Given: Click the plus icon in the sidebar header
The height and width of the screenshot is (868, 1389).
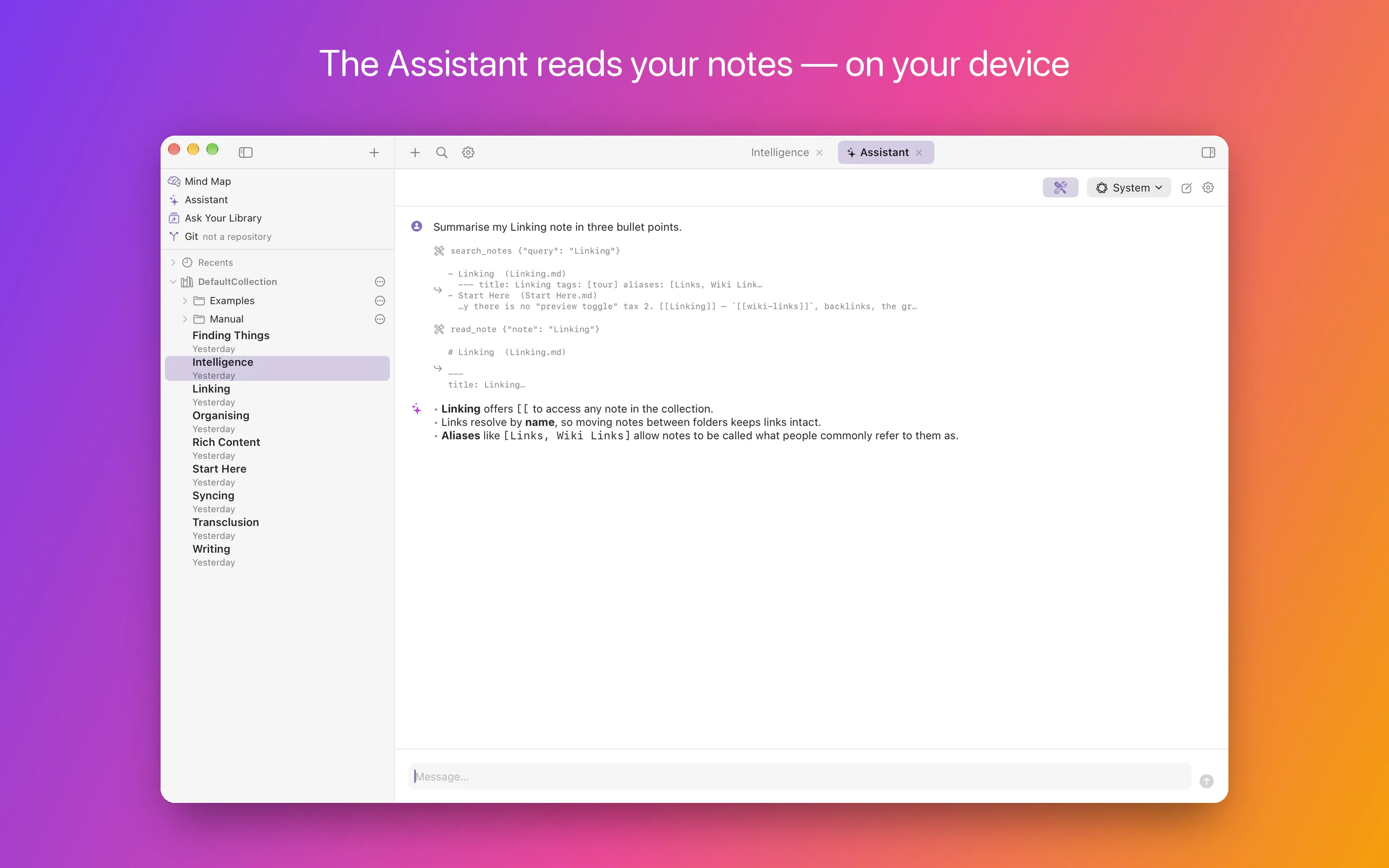Looking at the screenshot, I should (x=374, y=152).
